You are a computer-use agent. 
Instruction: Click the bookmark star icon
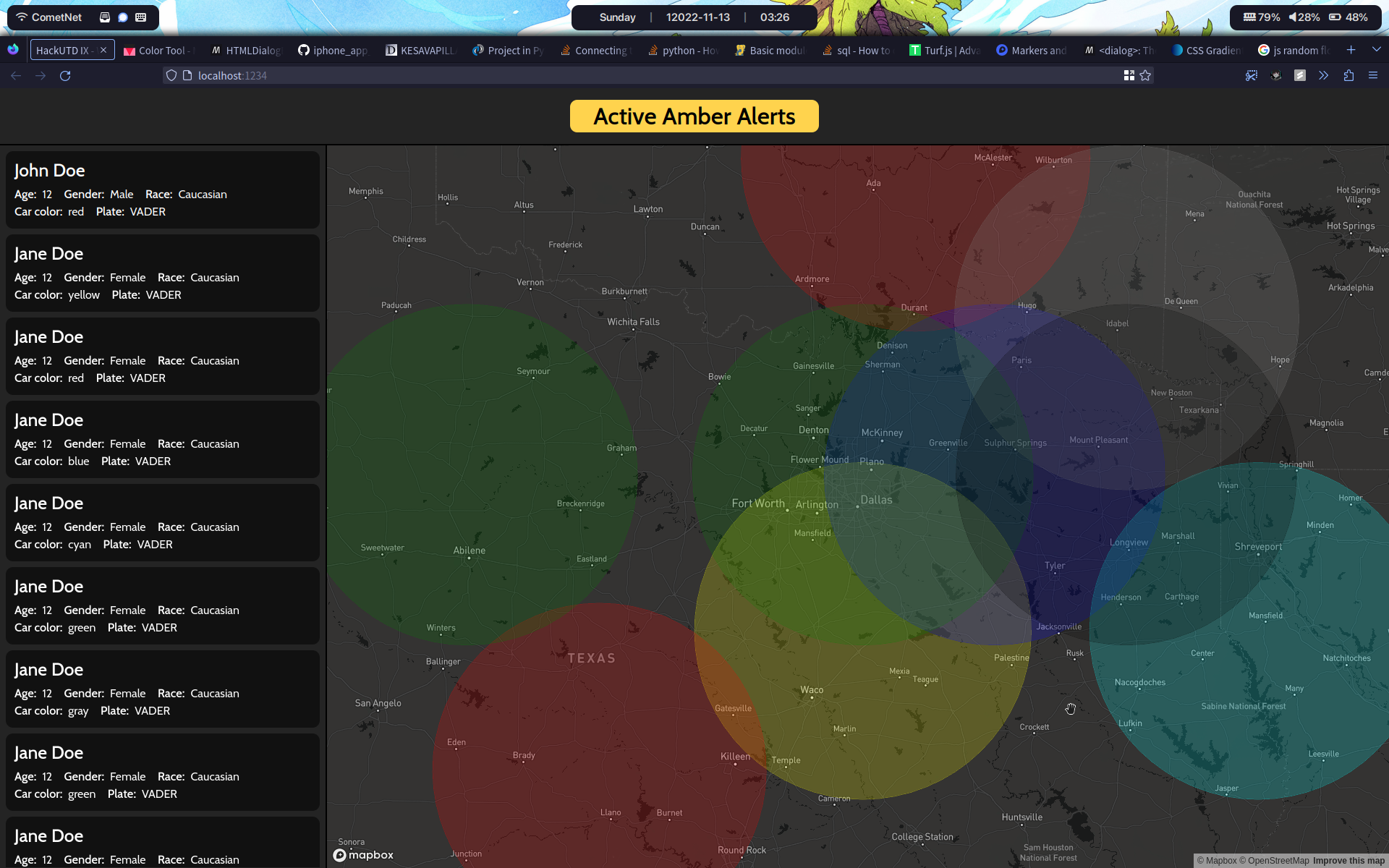point(1145,75)
